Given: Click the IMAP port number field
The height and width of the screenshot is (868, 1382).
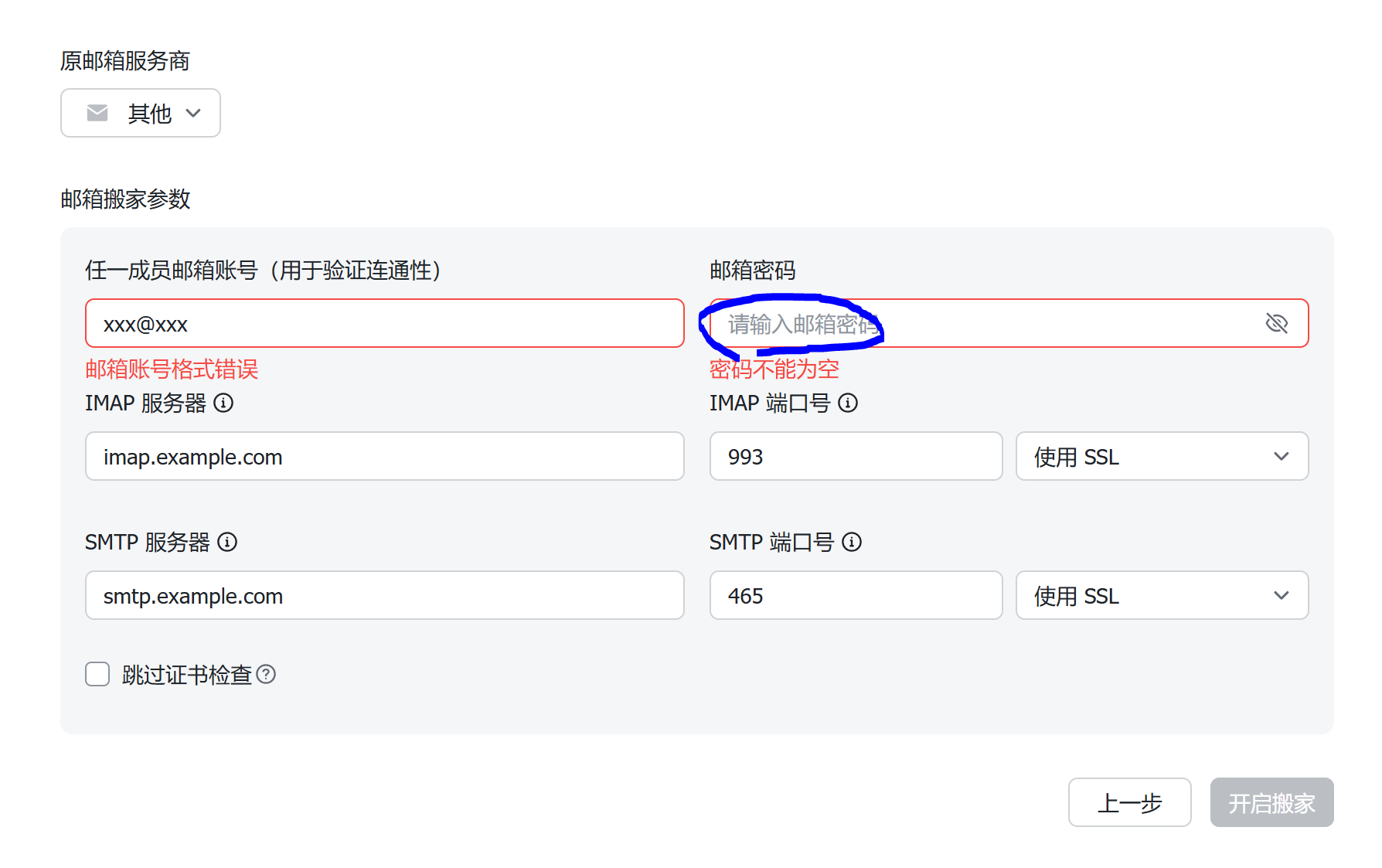Looking at the screenshot, I should (x=856, y=457).
